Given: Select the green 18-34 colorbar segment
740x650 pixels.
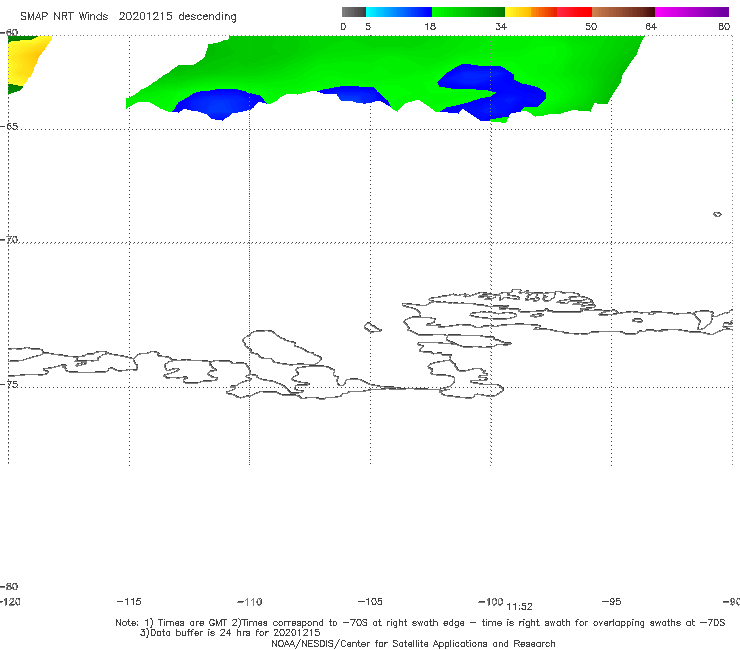Looking at the screenshot, I should click(x=468, y=12).
